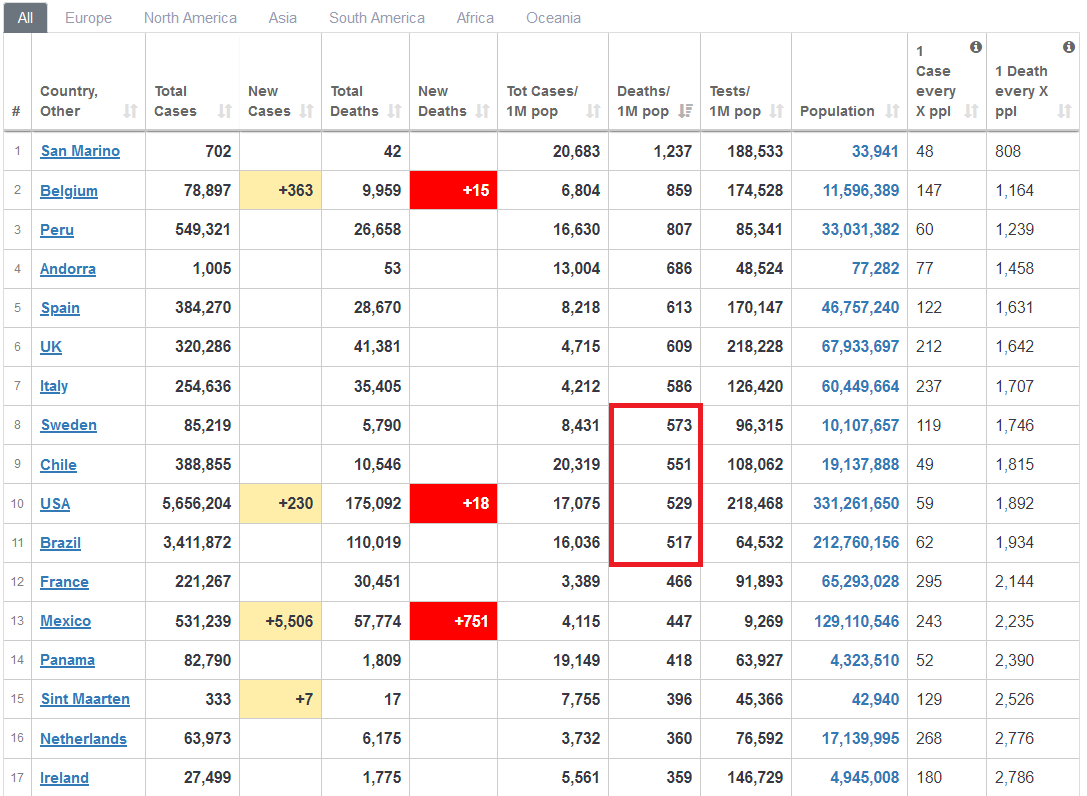Switch to the Europe tab

tap(88, 18)
